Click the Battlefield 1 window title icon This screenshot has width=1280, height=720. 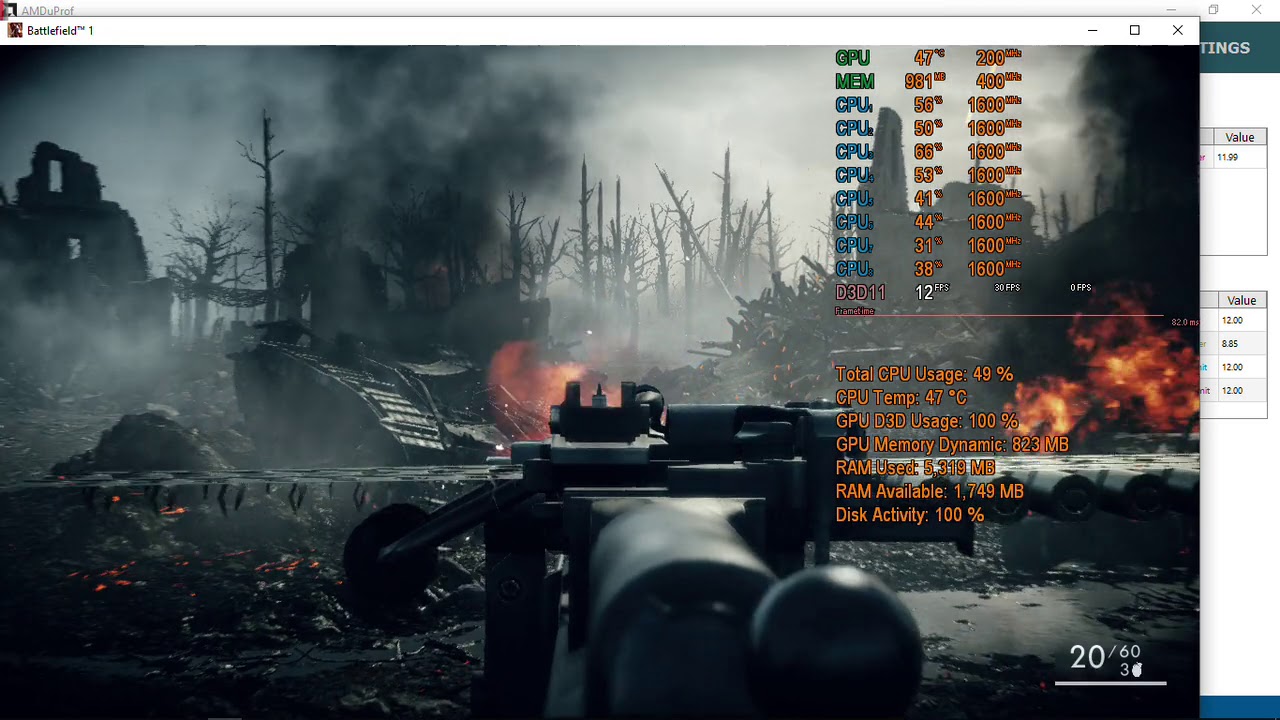tap(14, 30)
